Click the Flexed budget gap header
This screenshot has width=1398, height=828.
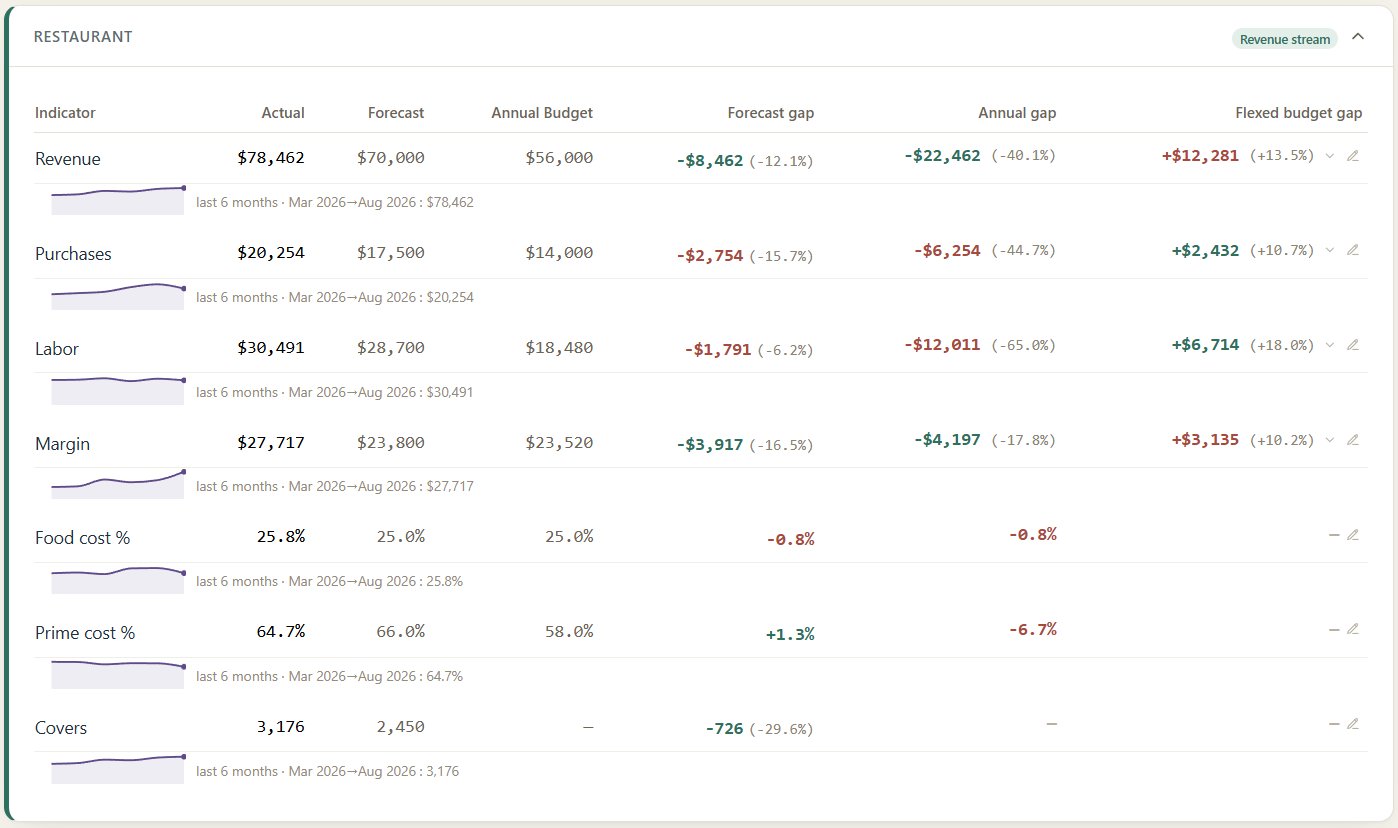1299,113
